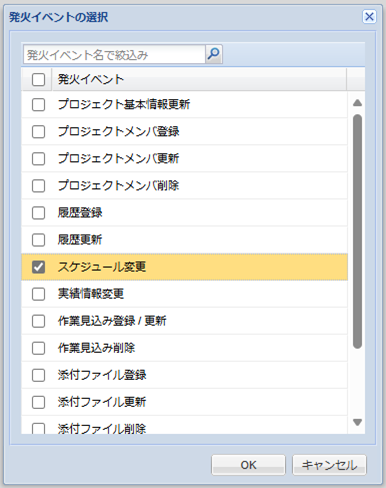This screenshot has height=488, width=386.
Task: Toggle the select-all checkbox in header
Action: 38,80
